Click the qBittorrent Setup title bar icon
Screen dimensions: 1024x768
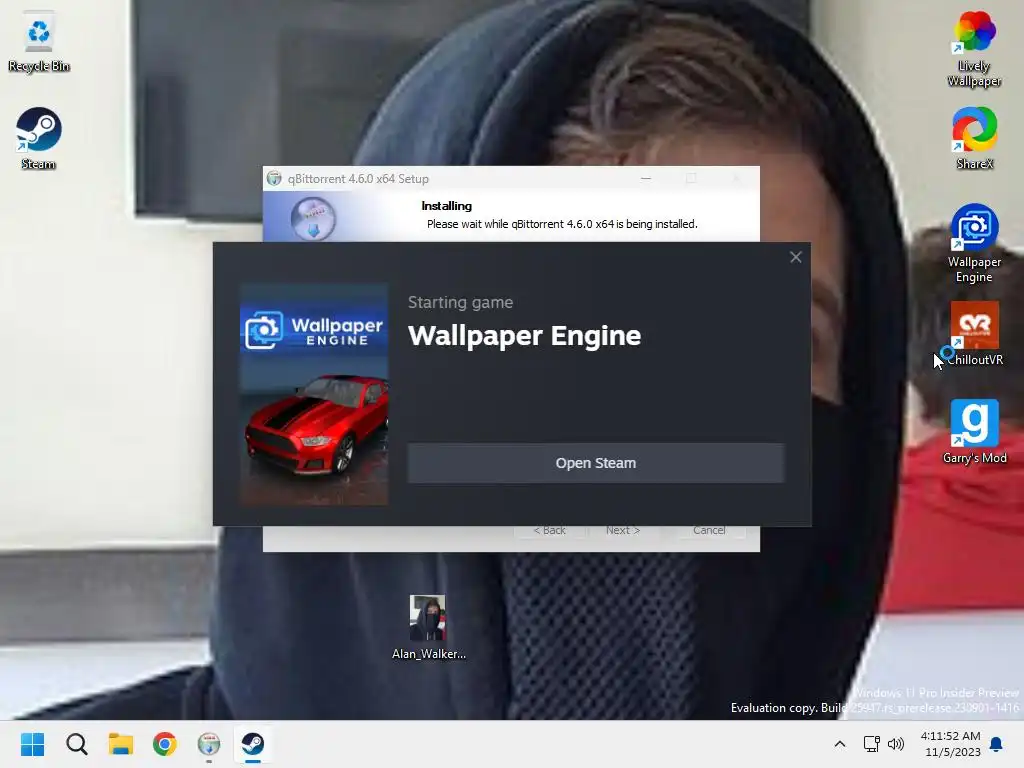pos(274,178)
